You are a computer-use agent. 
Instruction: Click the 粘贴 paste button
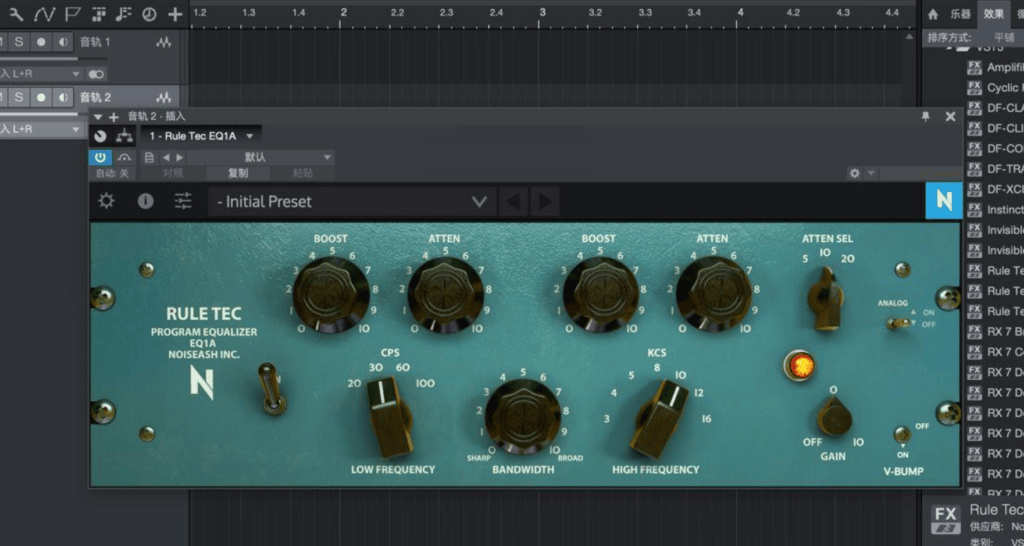tap(302, 173)
